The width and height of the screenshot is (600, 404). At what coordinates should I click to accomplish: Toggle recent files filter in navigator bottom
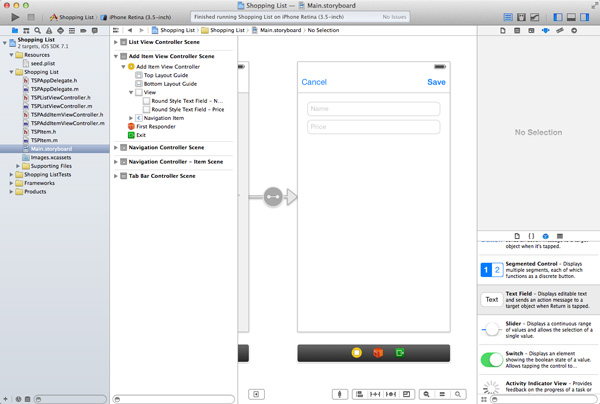18,399
